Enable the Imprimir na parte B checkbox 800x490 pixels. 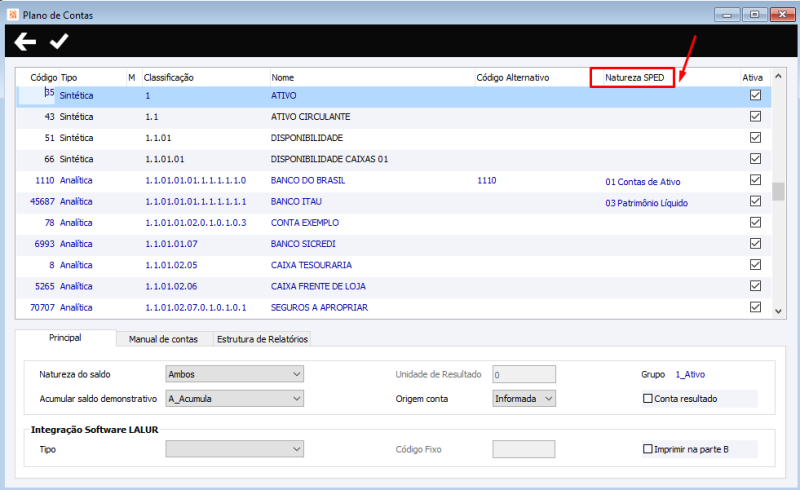tap(647, 449)
